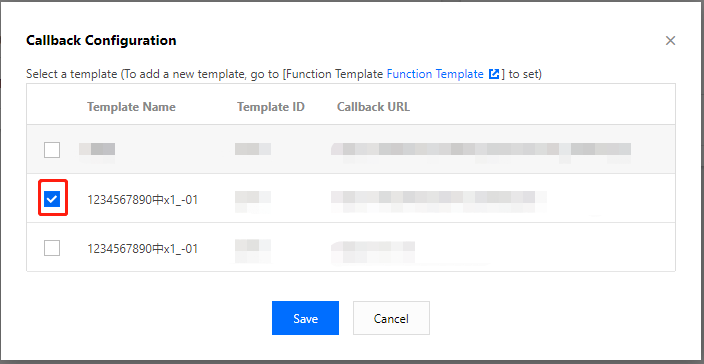The width and height of the screenshot is (704, 364).
Task: Click the blurred Template ID in the checked row
Action: point(253,201)
